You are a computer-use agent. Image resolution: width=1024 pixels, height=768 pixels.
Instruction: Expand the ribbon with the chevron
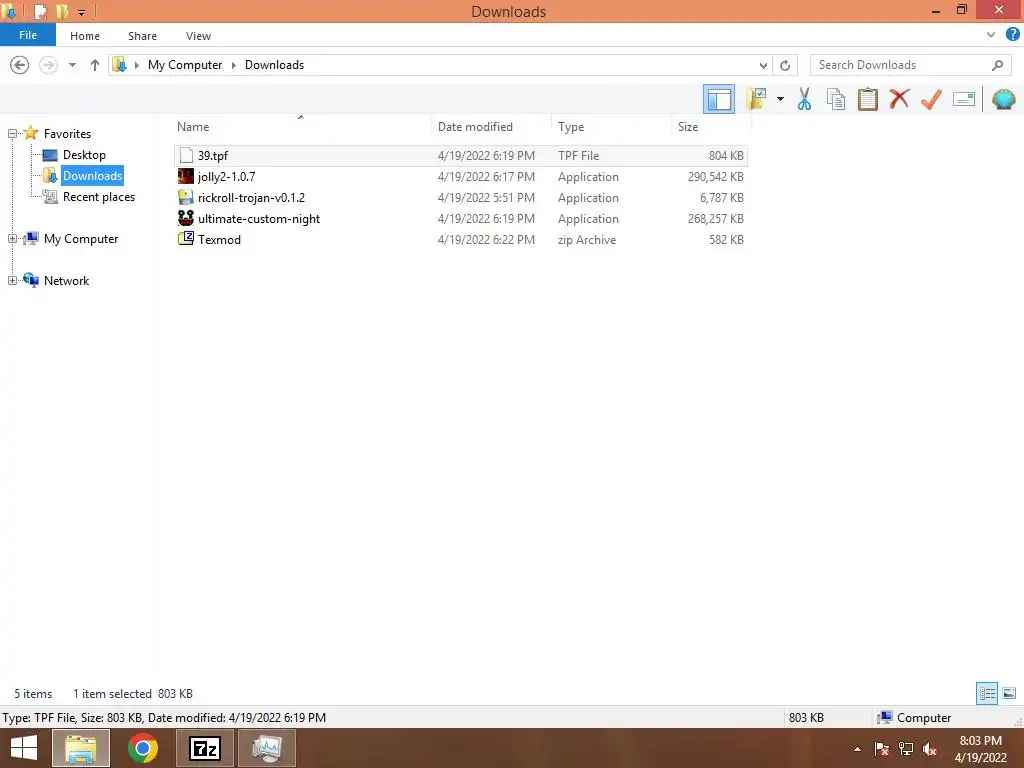(991, 35)
